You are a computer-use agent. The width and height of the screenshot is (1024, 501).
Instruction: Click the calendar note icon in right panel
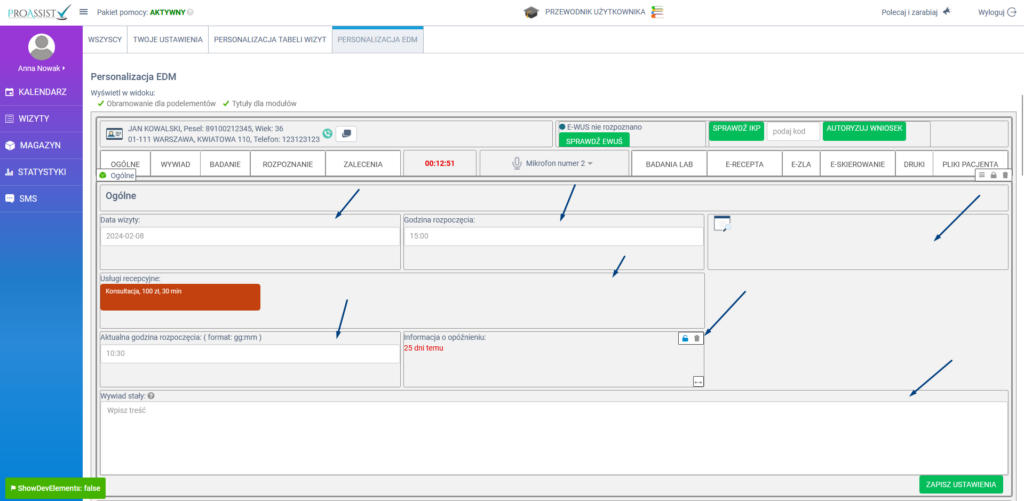pyautogui.click(x=722, y=224)
